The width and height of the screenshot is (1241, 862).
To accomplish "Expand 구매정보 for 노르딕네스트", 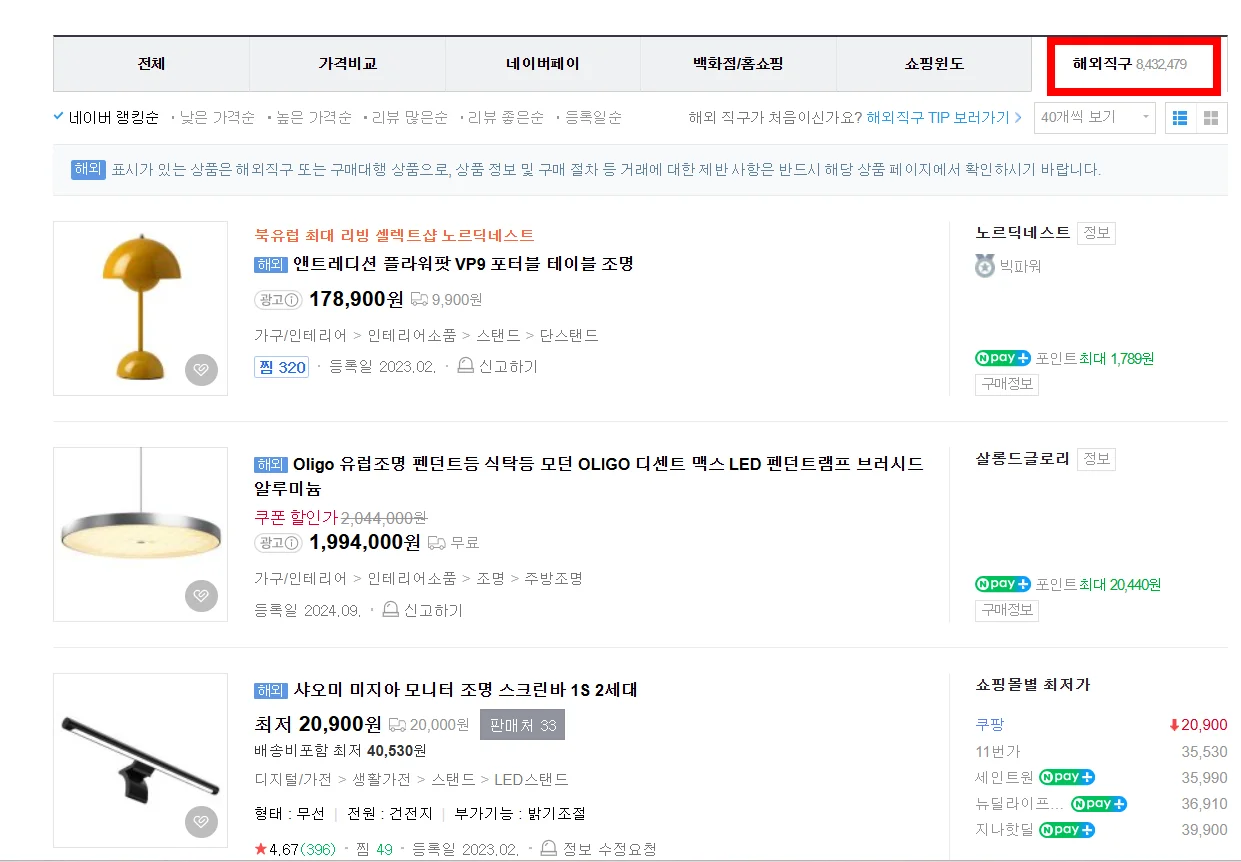I will (x=1006, y=385).
